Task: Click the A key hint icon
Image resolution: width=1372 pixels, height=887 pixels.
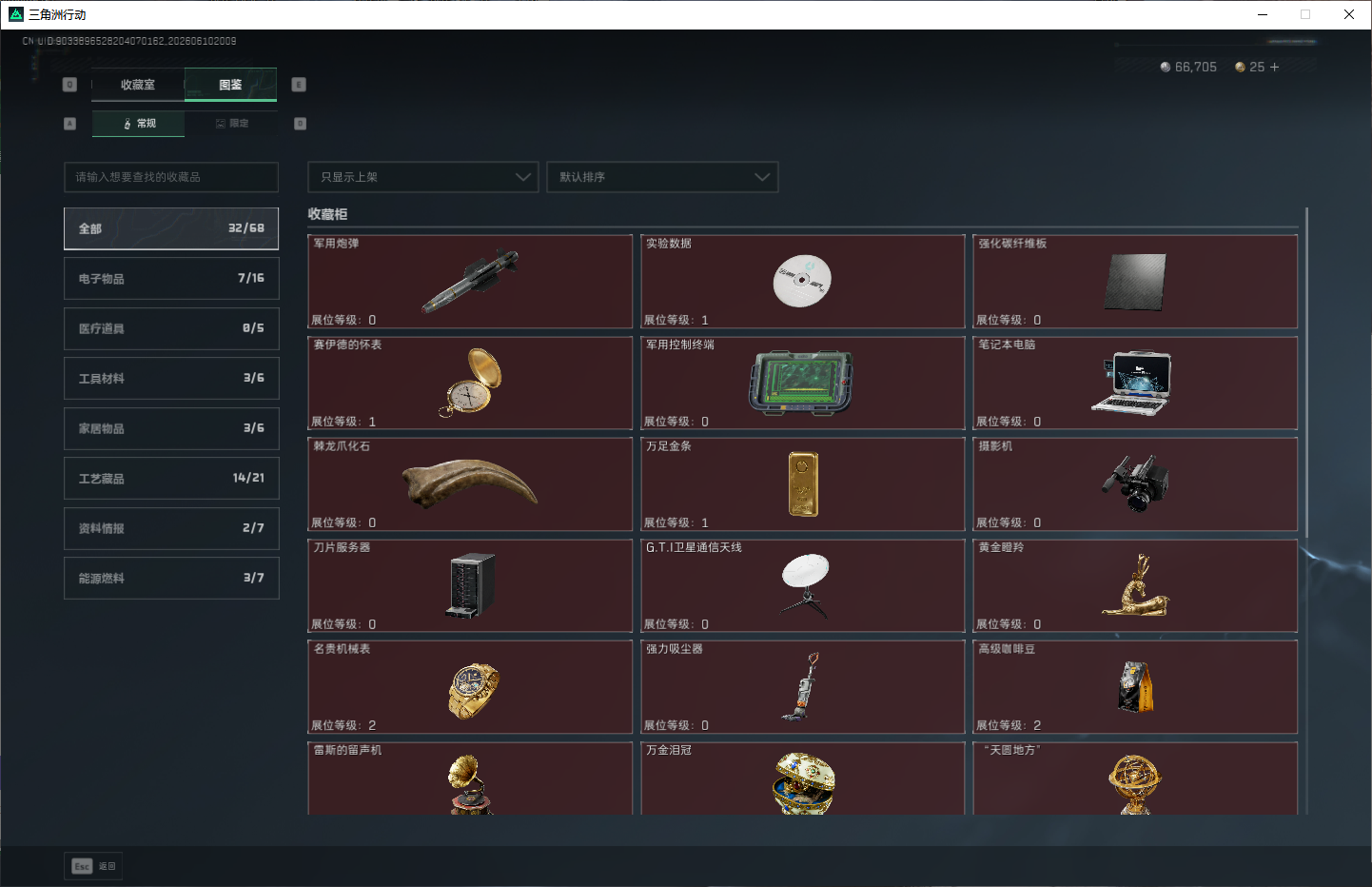Action: (69, 124)
